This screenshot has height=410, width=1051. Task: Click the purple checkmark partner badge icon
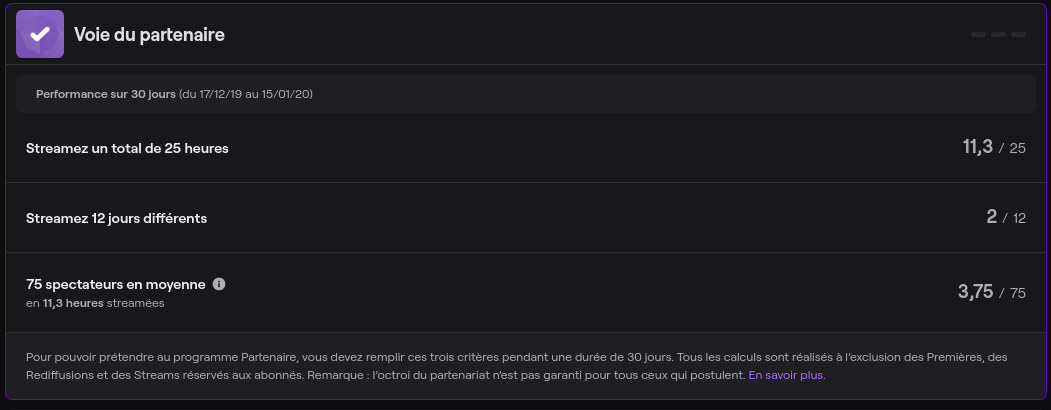tap(40, 34)
